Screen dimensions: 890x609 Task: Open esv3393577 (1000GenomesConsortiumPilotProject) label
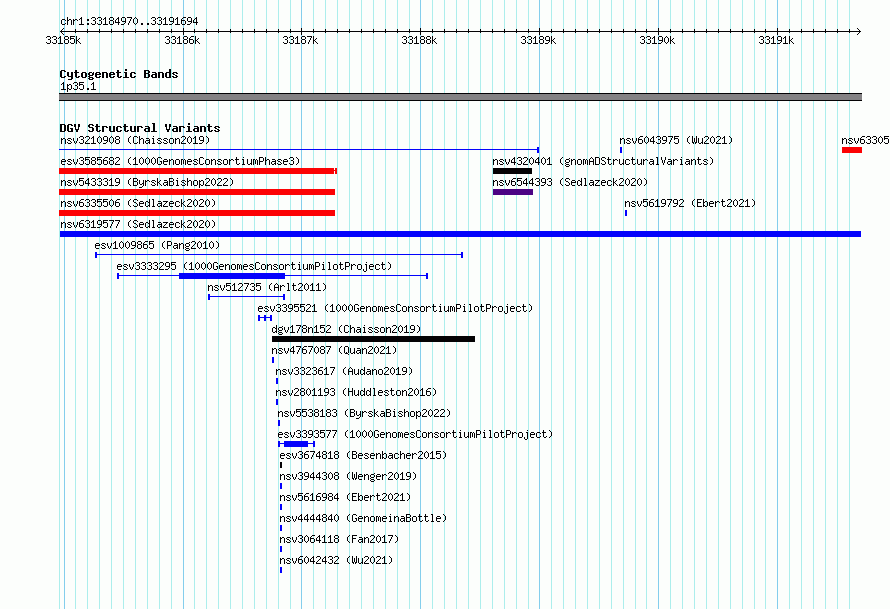point(415,434)
